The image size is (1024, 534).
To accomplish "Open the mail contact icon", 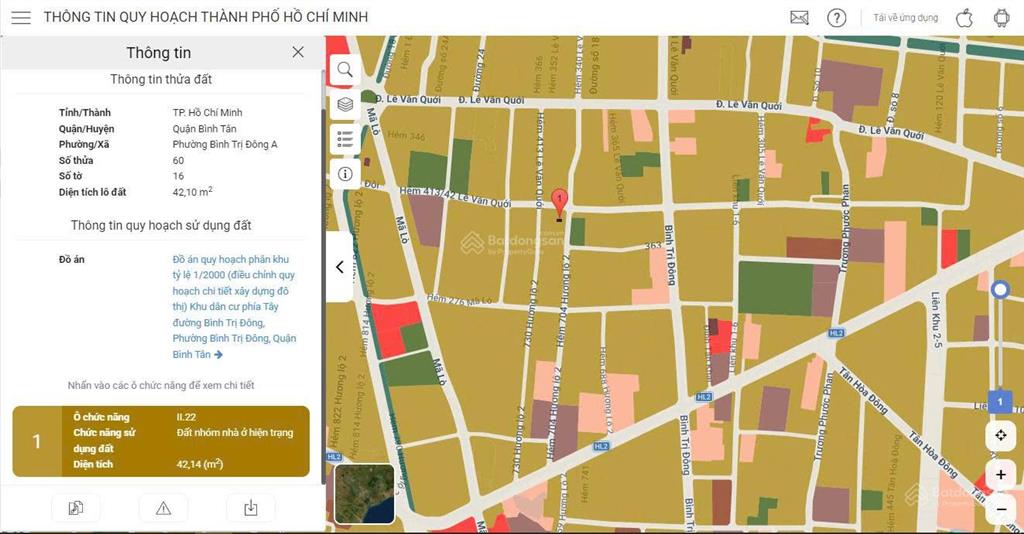I will click(799, 18).
